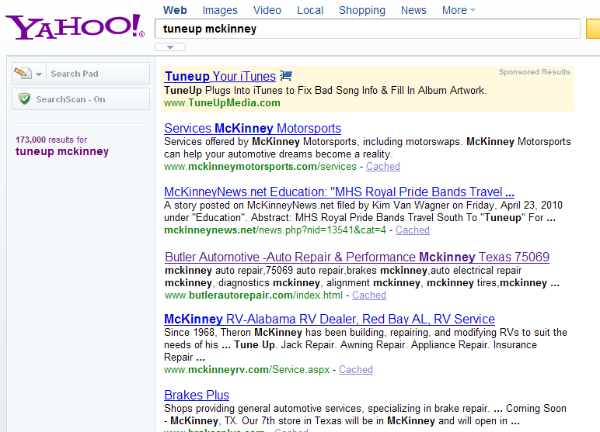This screenshot has height=432, width=600.
Task: Expand the options arrow below the search box
Action: pyautogui.click(x=169, y=46)
